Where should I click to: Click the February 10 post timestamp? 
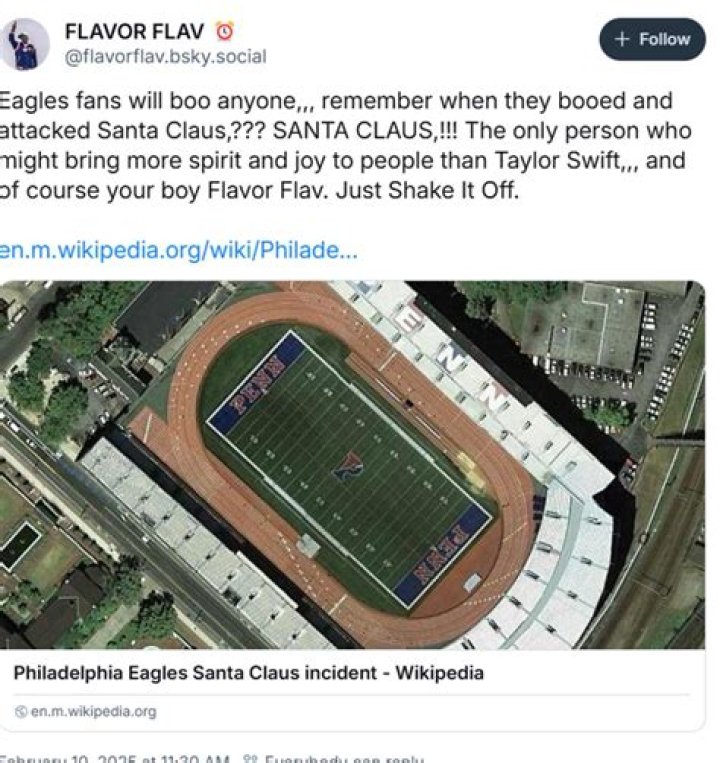115,760
